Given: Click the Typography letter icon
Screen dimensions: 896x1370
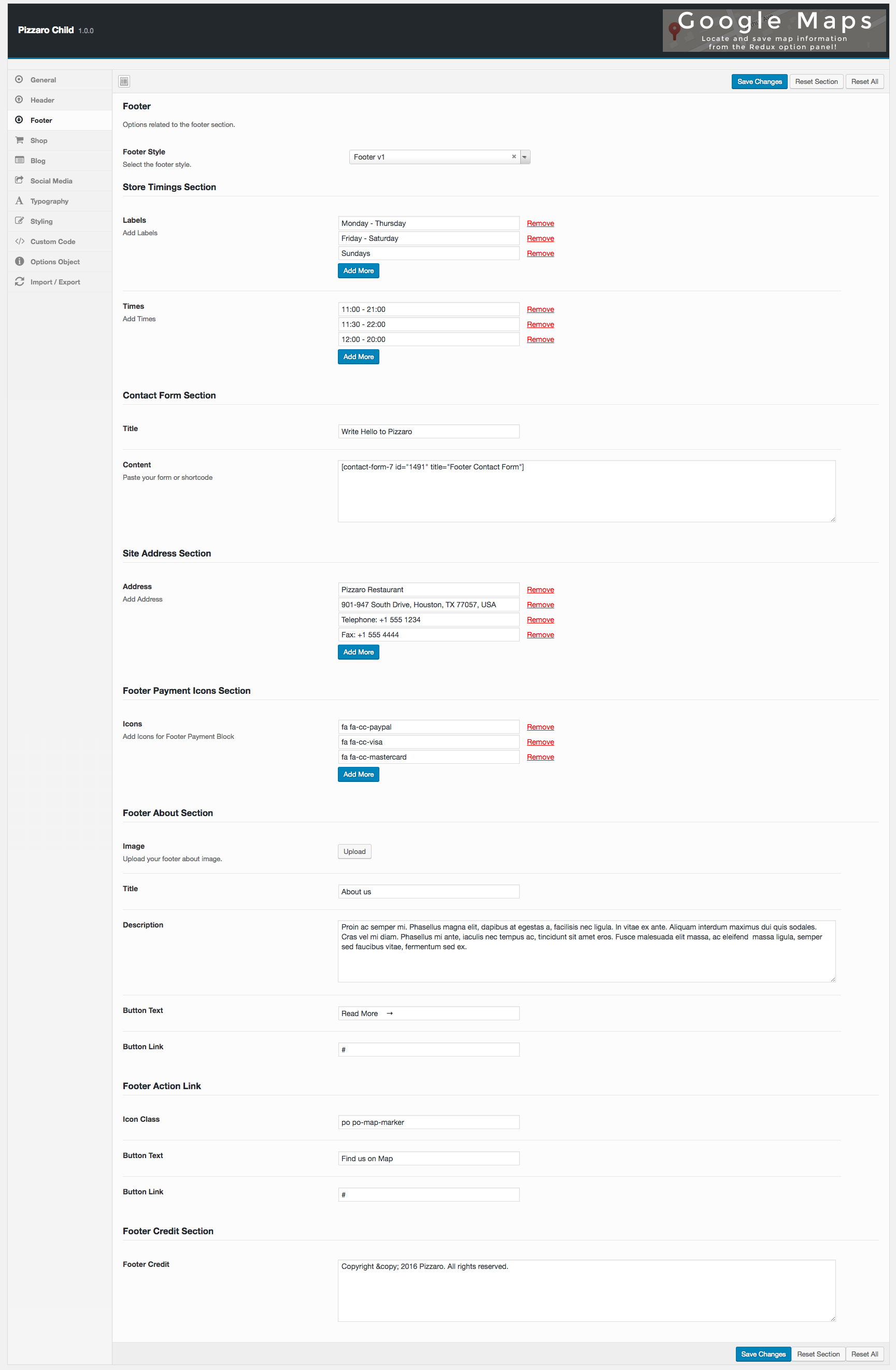Looking at the screenshot, I should (19, 201).
